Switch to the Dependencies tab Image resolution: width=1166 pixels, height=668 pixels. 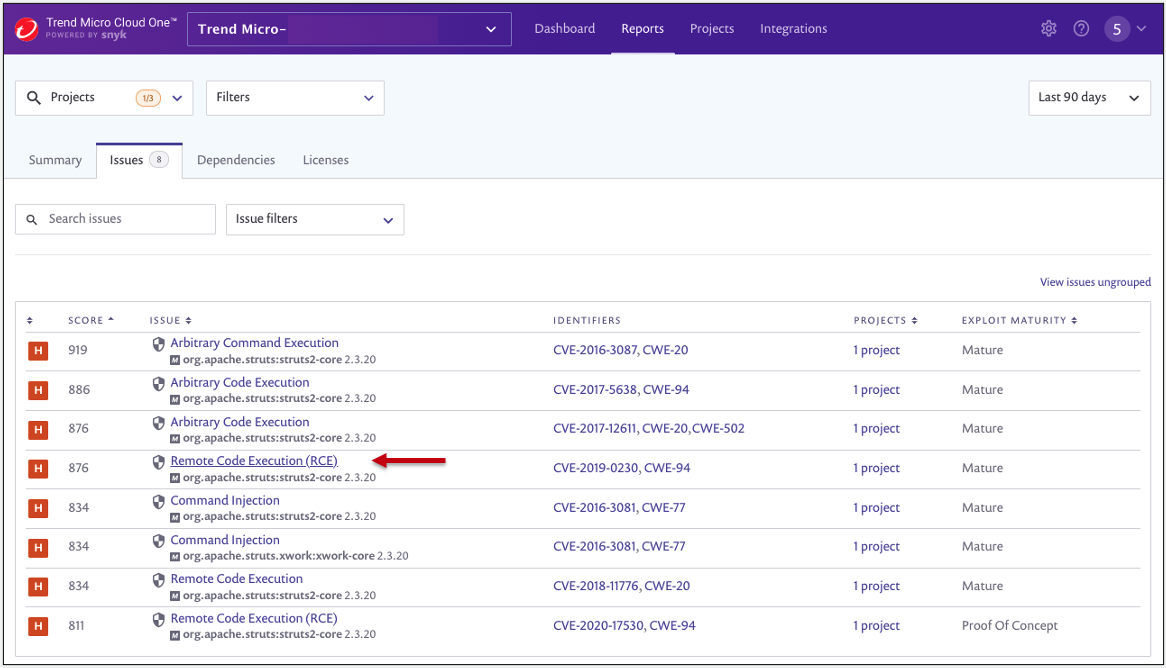236,161
